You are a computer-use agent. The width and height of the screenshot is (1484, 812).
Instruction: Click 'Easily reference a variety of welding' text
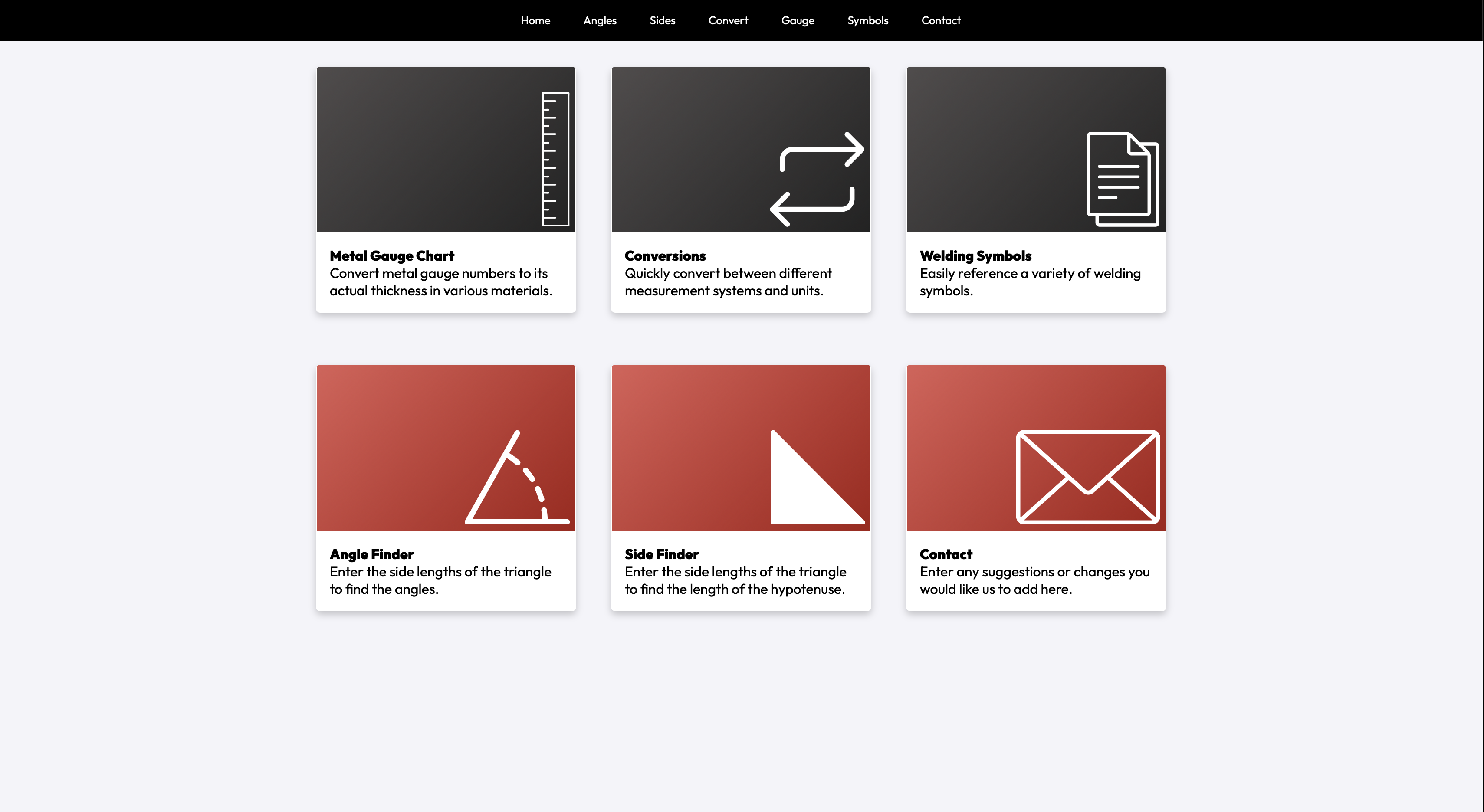1030,274
